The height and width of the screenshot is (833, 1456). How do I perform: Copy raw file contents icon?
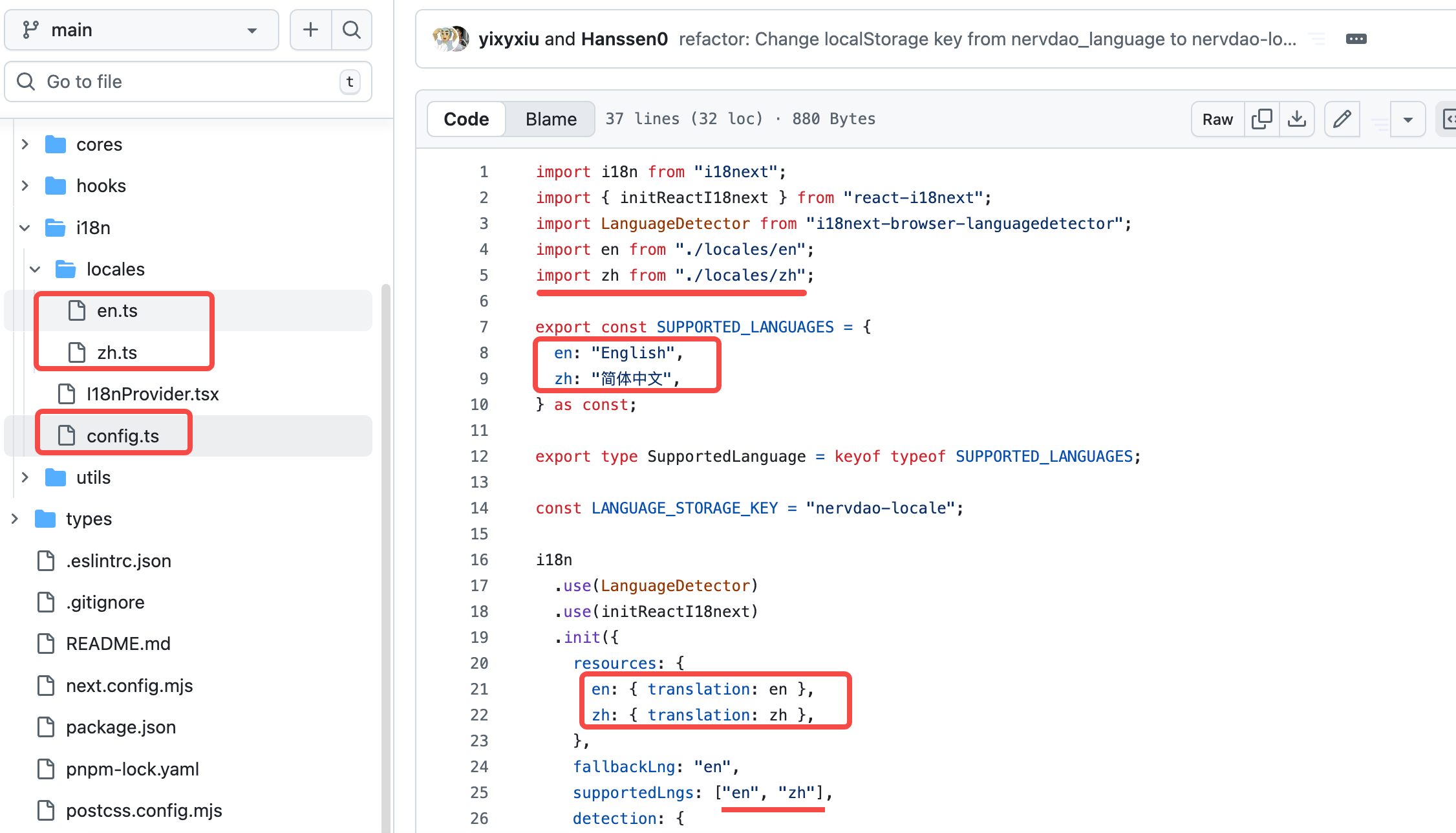1261,119
